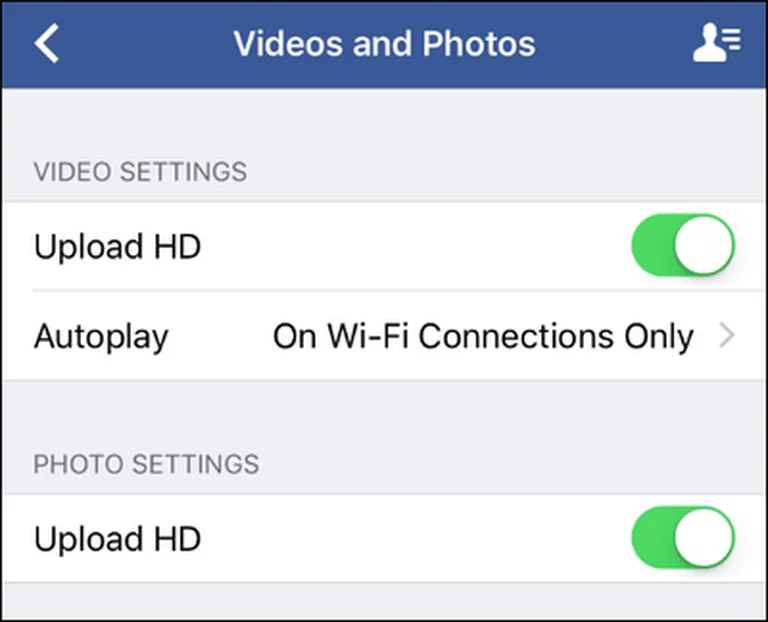Select the On Wi-Fi Connections Only value
Screen dimensions: 768x622
[483, 337]
